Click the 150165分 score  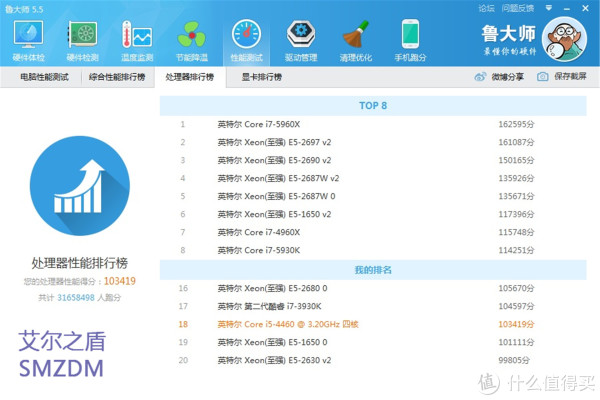pyautogui.click(x=516, y=160)
